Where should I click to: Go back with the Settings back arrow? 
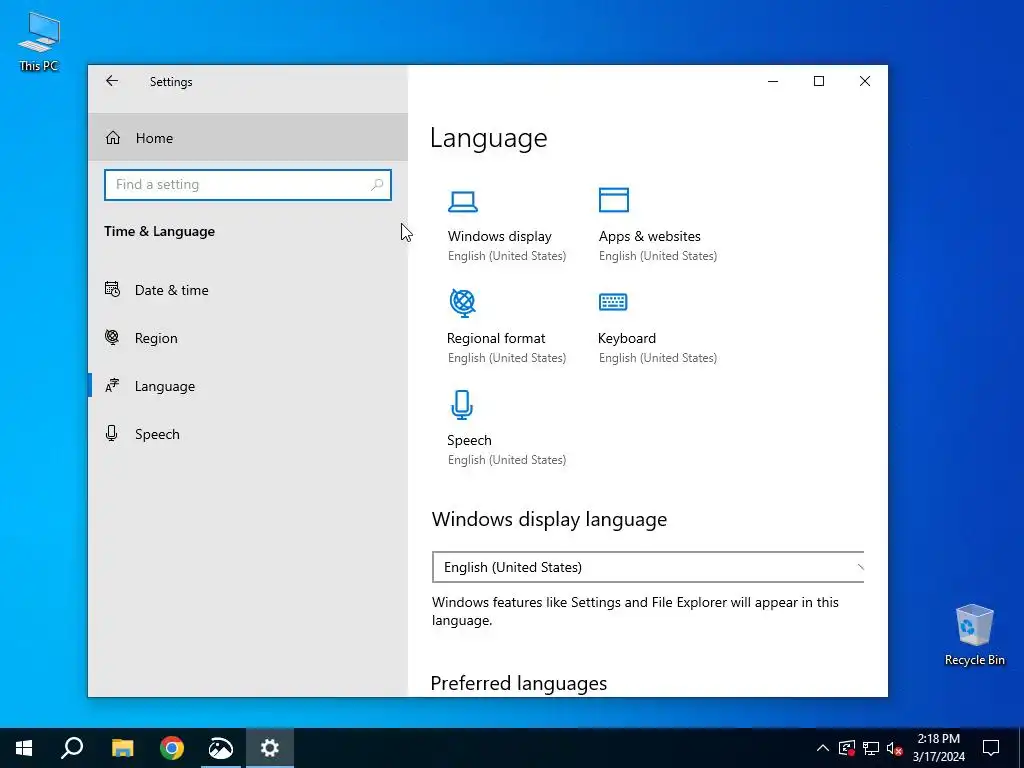click(112, 81)
